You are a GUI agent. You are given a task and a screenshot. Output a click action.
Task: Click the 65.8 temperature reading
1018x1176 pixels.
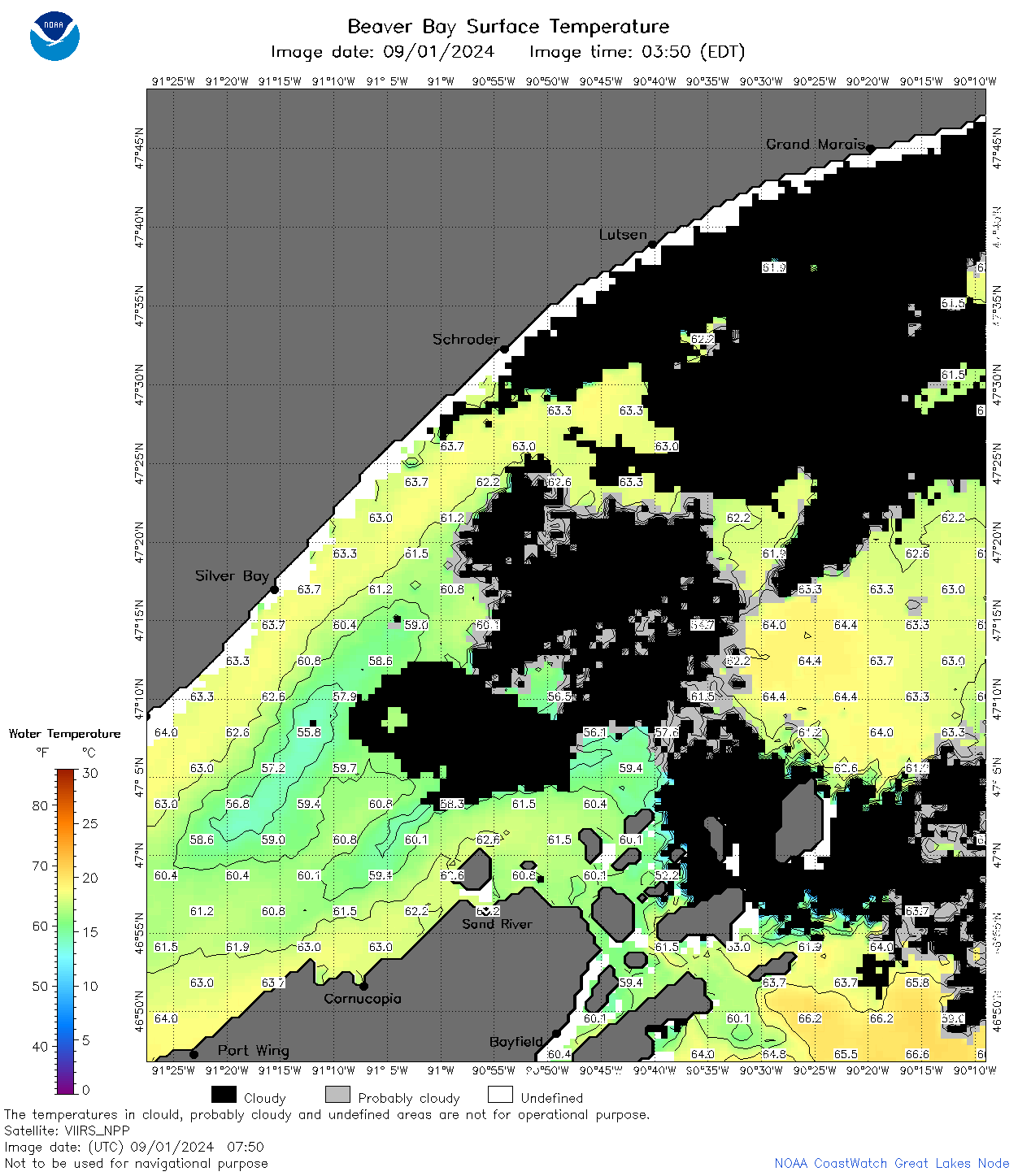coord(917,983)
